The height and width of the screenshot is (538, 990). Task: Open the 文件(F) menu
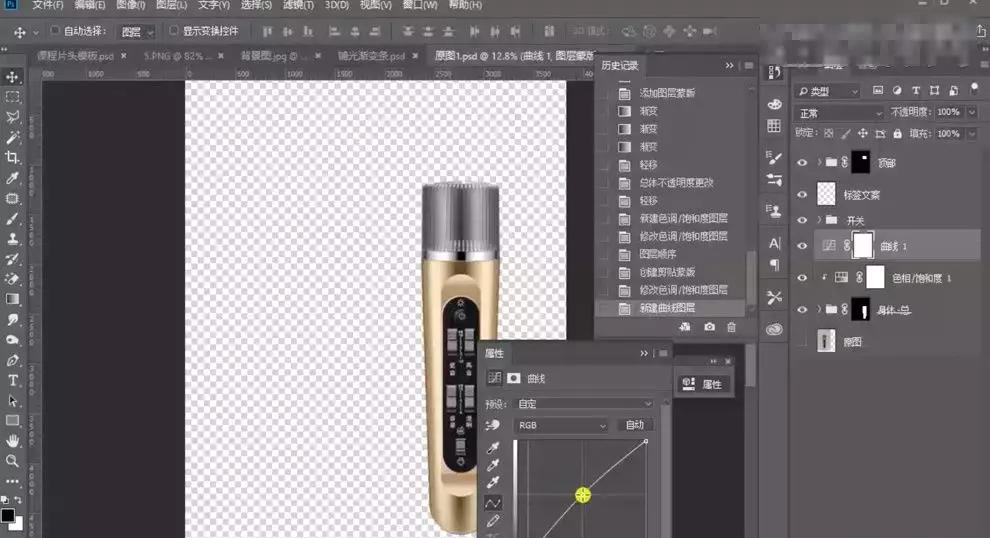pyautogui.click(x=48, y=5)
